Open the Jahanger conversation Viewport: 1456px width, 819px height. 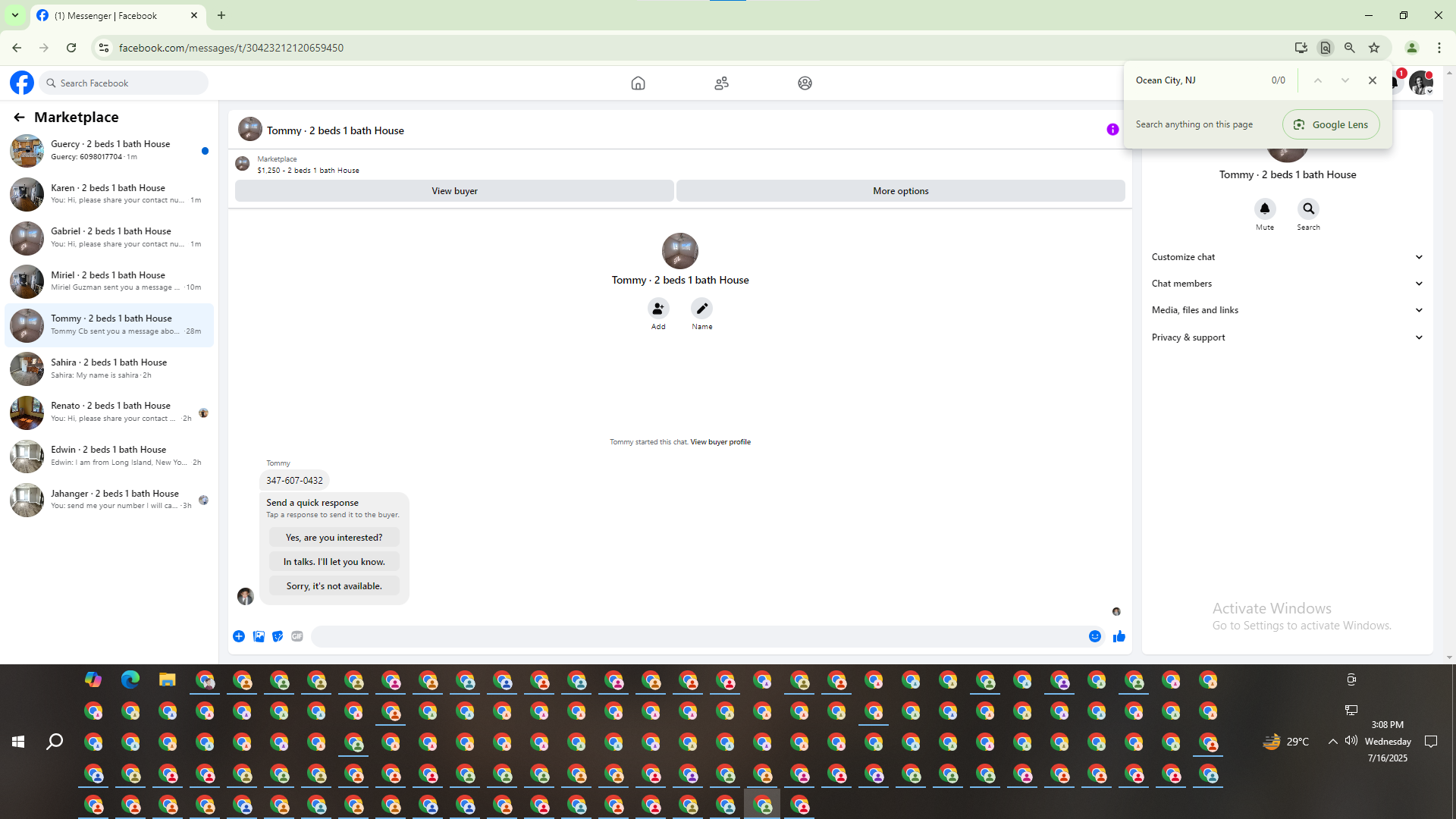(x=109, y=500)
